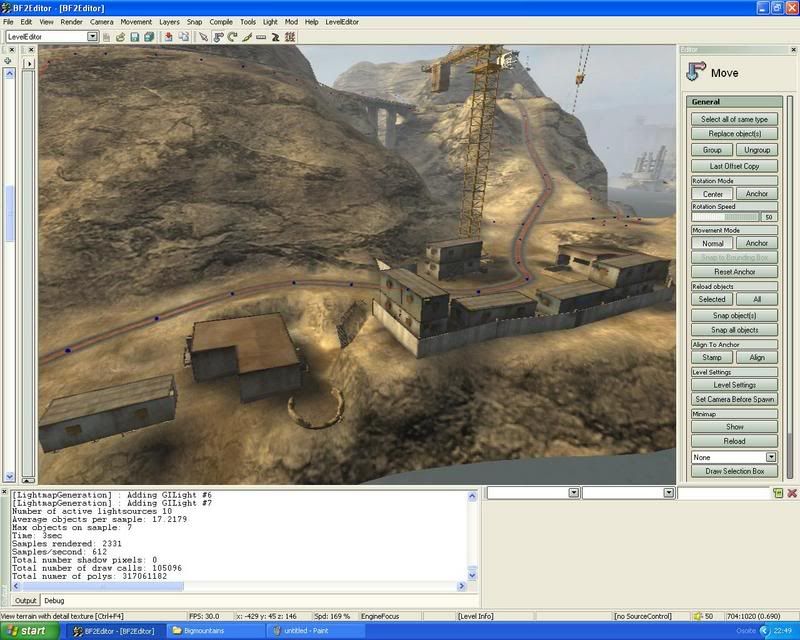The image size is (800, 640).
Task: Click the green add icon near bottom right
Action: tap(777, 493)
